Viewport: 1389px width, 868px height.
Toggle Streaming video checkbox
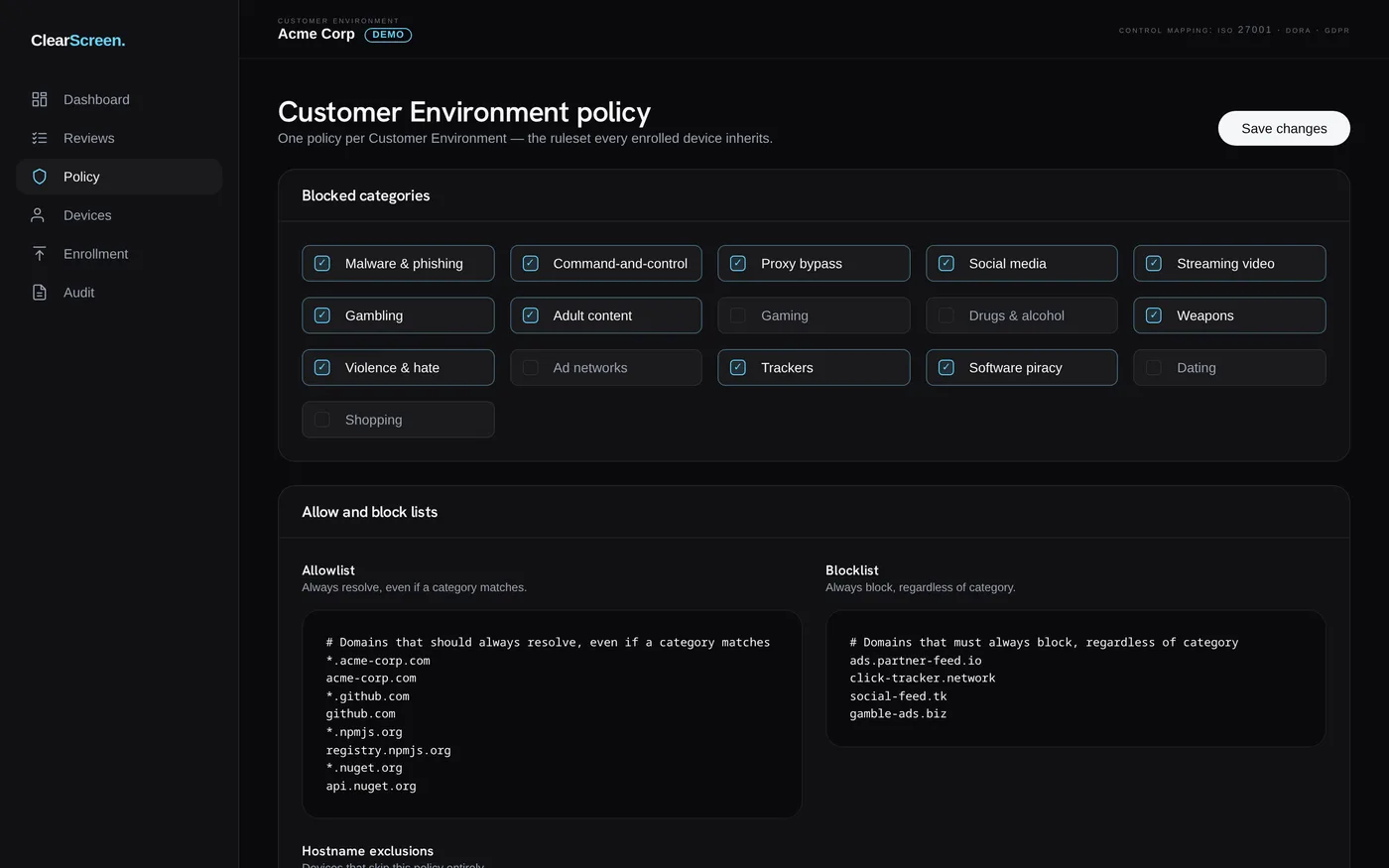pyautogui.click(x=1154, y=263)
